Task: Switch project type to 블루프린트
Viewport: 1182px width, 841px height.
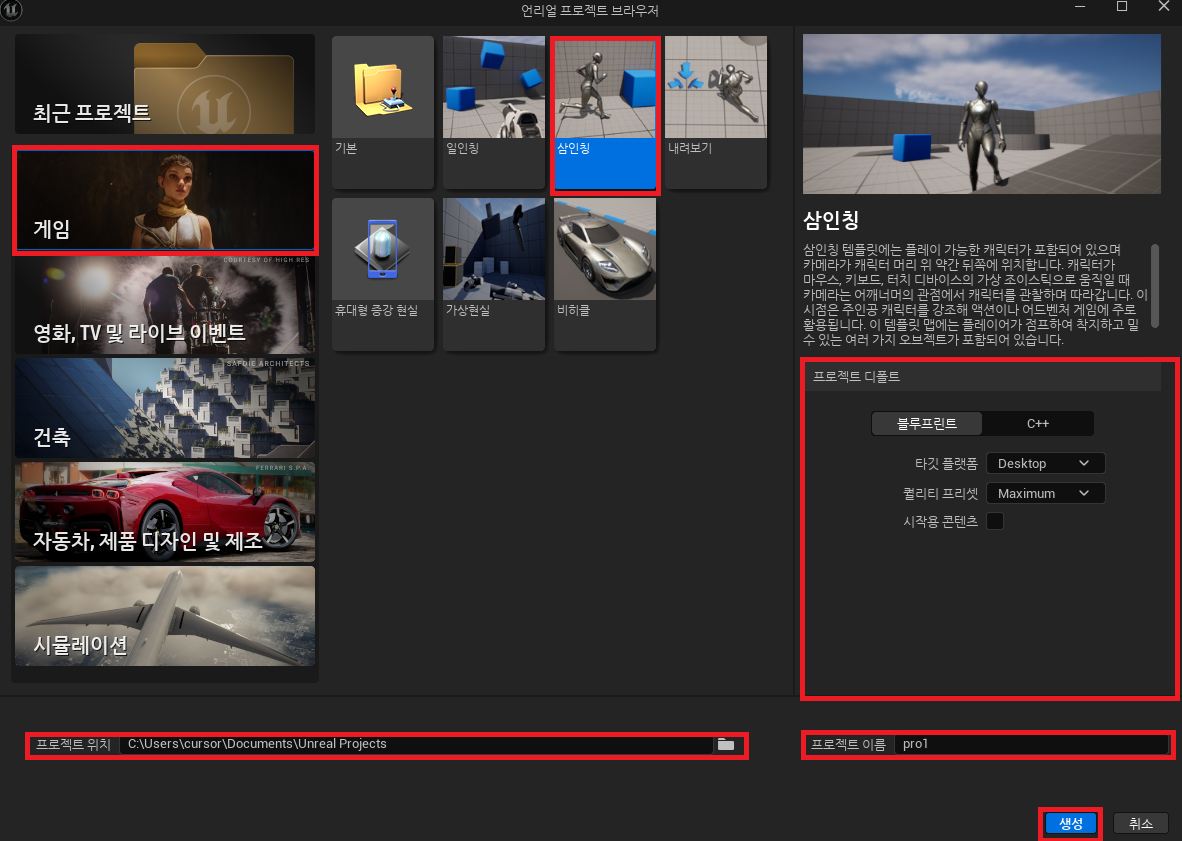Action: [926, 424]
